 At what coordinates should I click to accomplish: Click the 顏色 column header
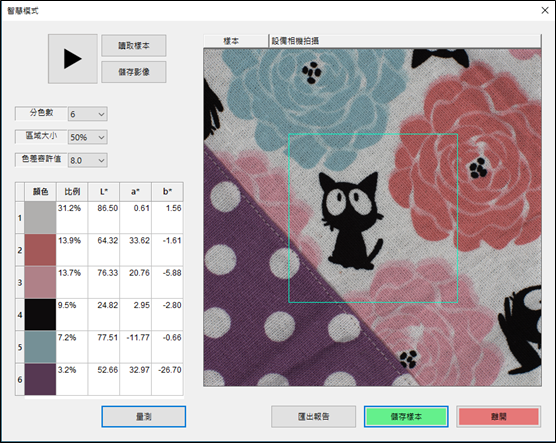pyautogui.click(x=40, y=192)
